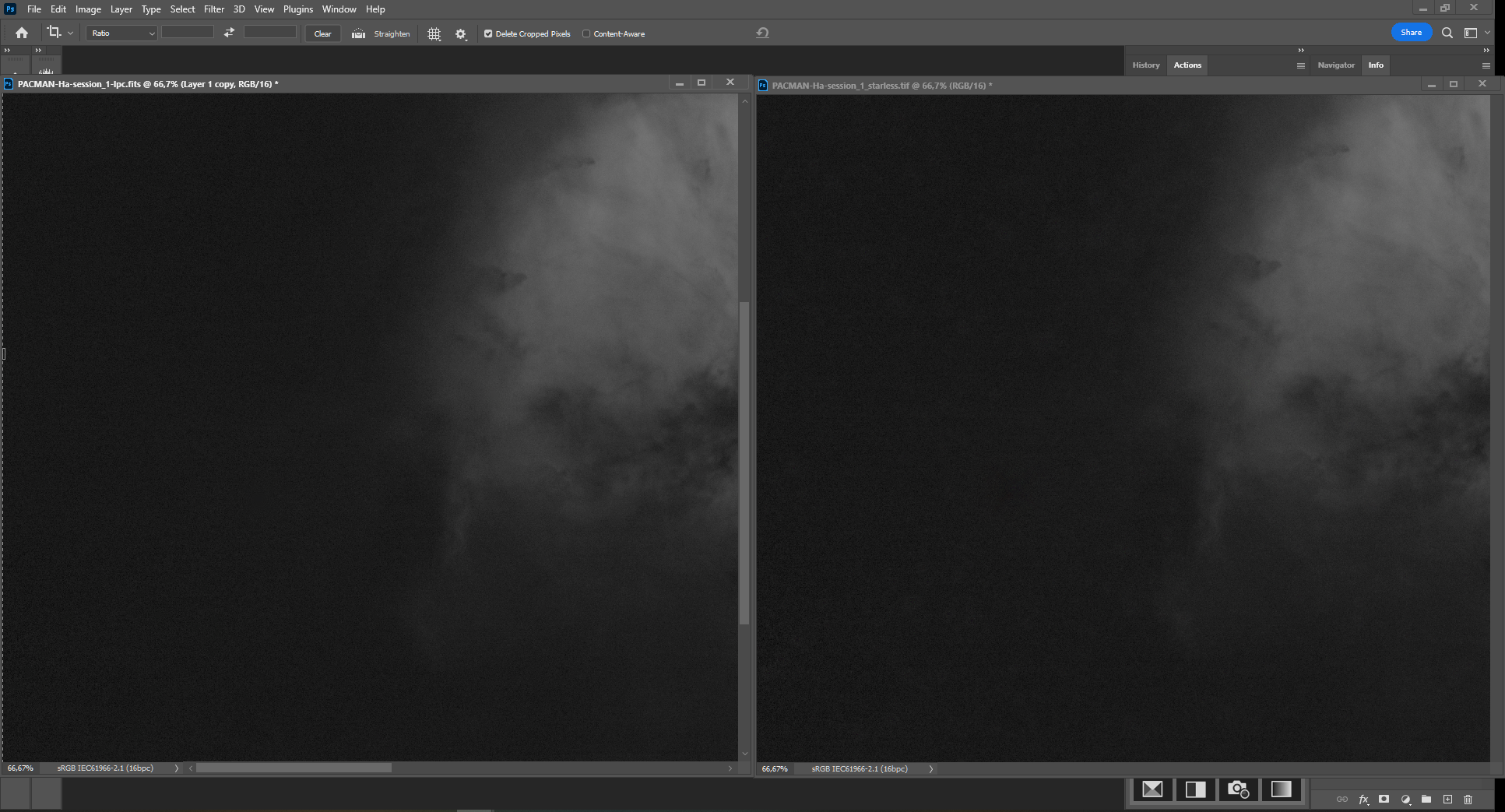Collapse the History panel group double arrow

point(1301,50)
